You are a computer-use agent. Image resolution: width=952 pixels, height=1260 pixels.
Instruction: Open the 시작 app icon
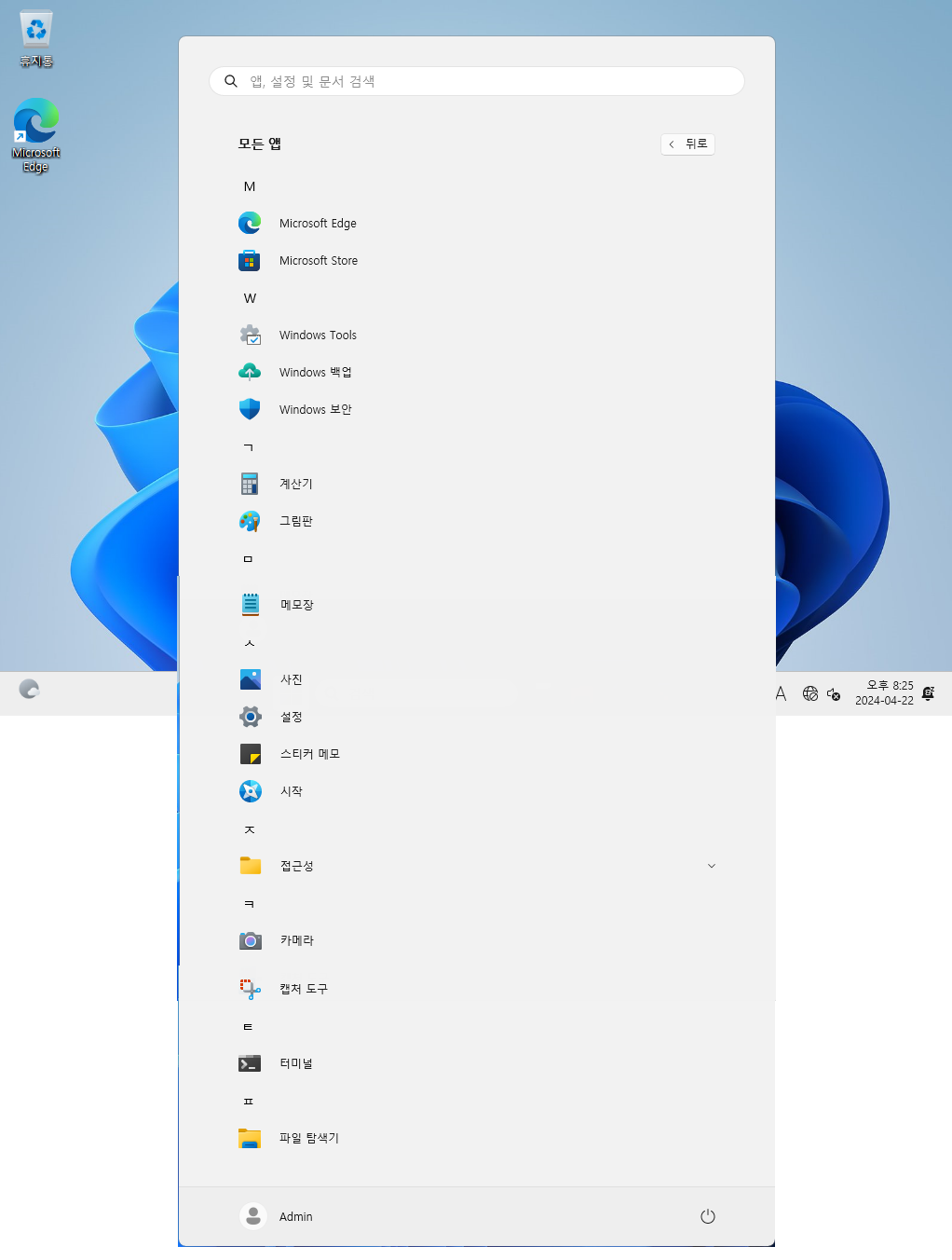point(250,791)
